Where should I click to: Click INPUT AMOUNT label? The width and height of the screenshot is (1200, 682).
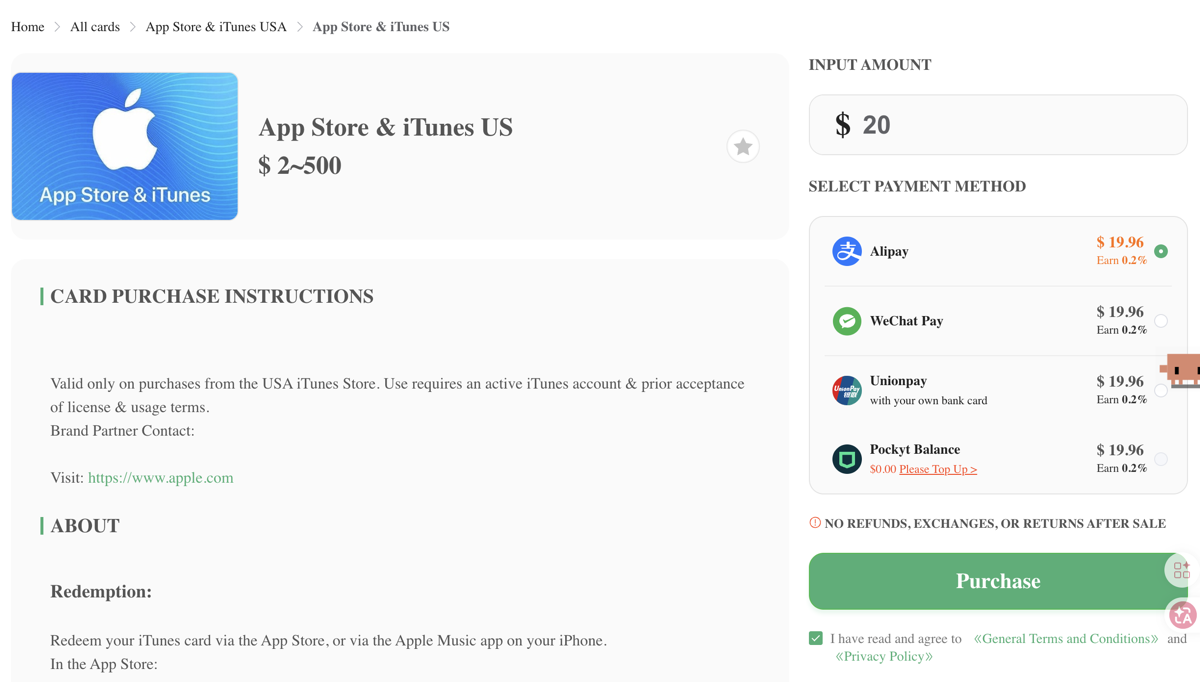870,65
